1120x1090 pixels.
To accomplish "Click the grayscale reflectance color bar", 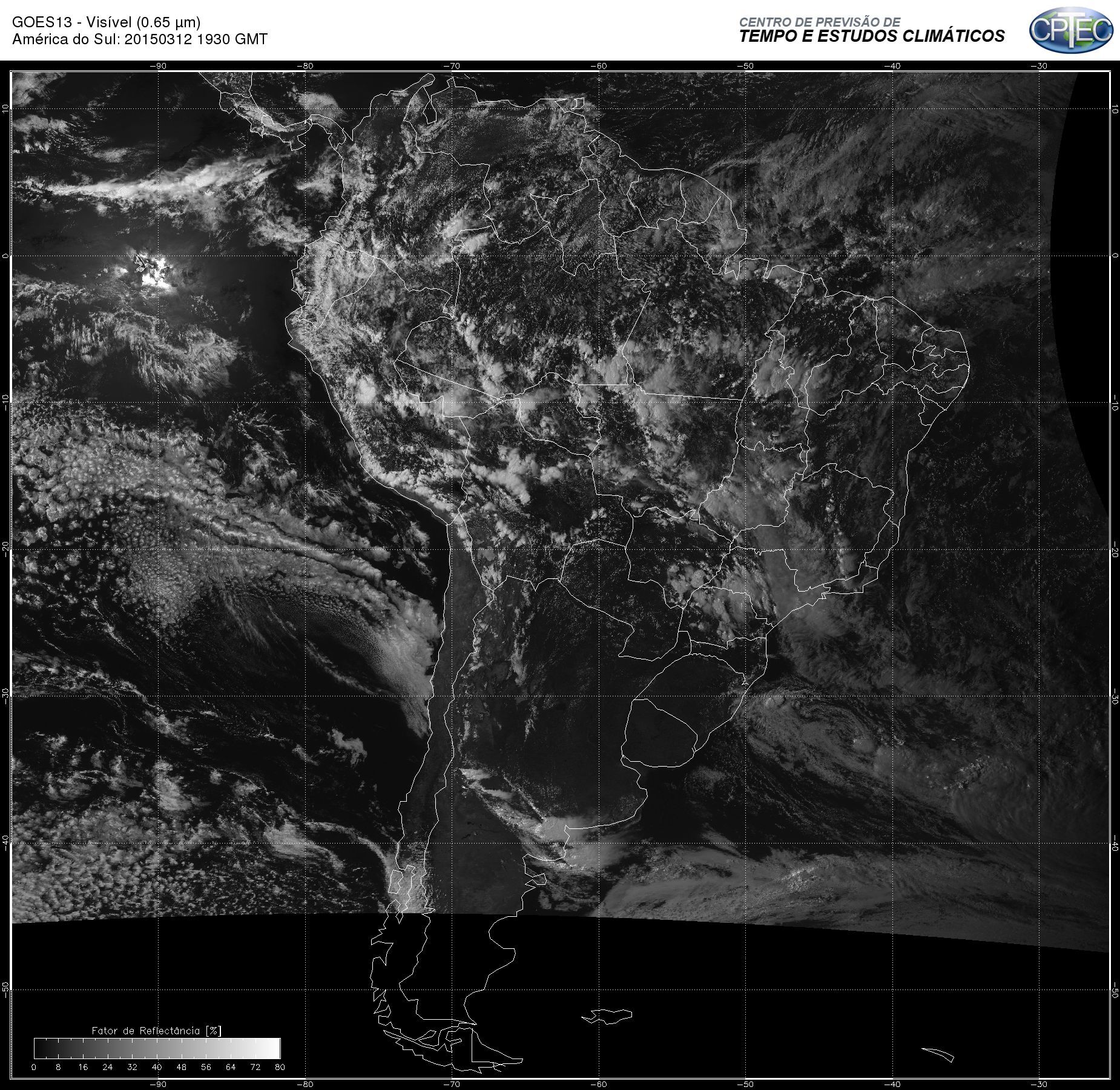I will click(x=157, y=1048).
